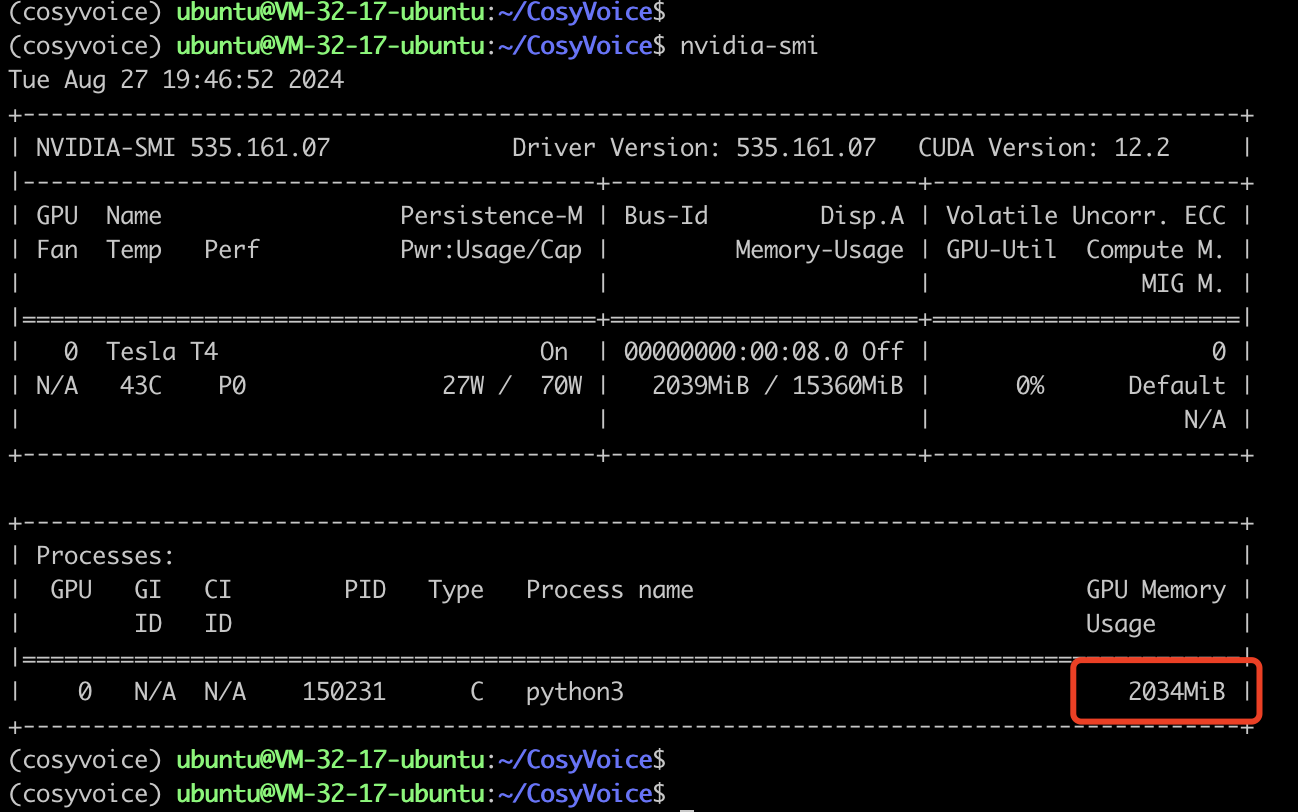Click the 'Process name' column header

click(x=609, y=590)
